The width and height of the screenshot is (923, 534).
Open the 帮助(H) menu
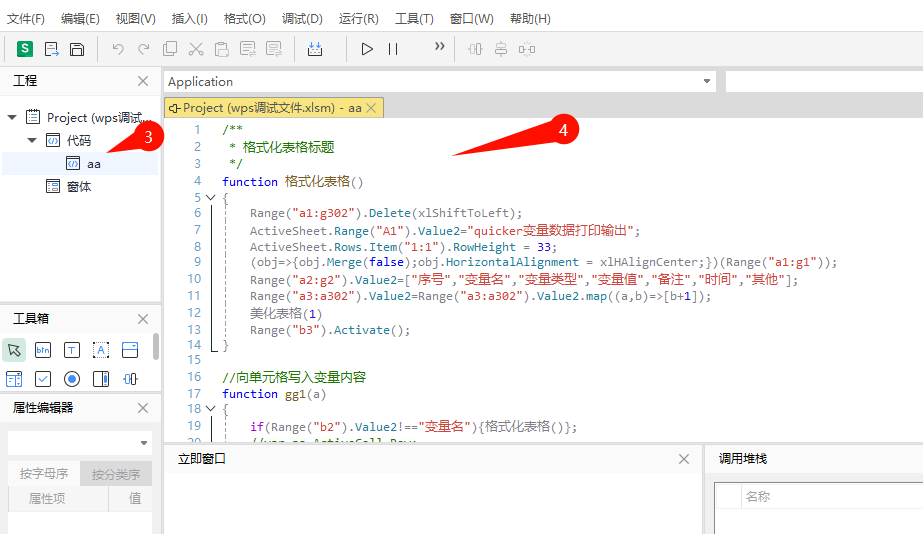(530, 19)
